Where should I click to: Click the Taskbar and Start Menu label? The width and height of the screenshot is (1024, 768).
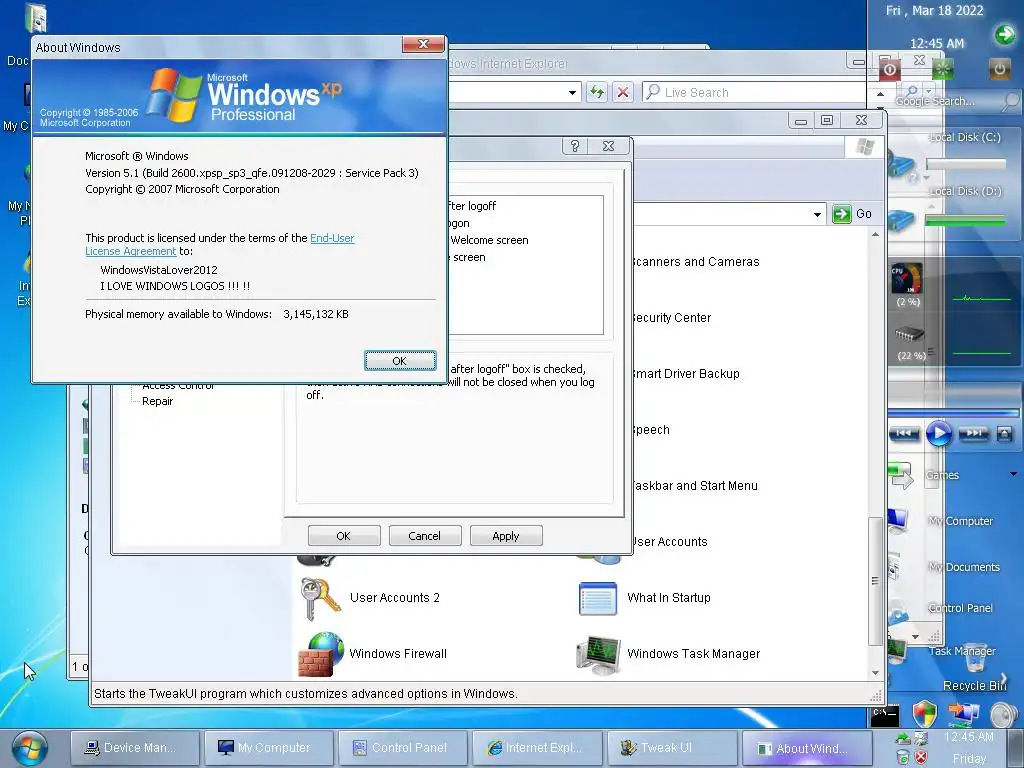(x=694, y=486)
